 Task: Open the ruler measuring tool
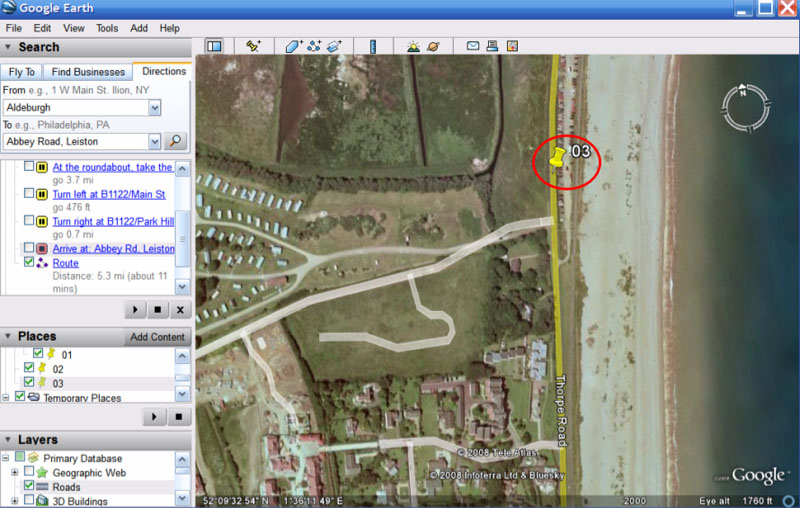[x=373, y=46]
